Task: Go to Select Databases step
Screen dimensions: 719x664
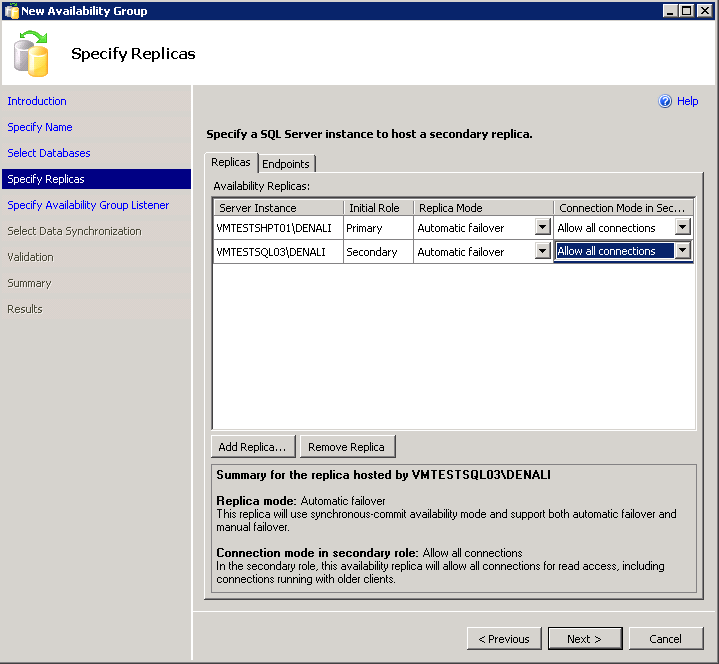Action: click(x=49, y=153)
